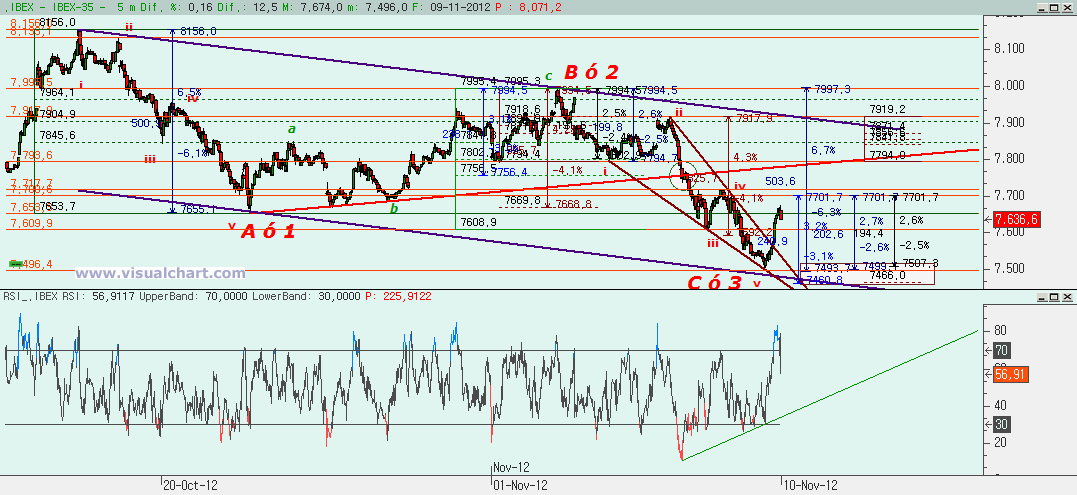
Task: Click the 40 level on RSI axis
Action: pos(1000,404)
